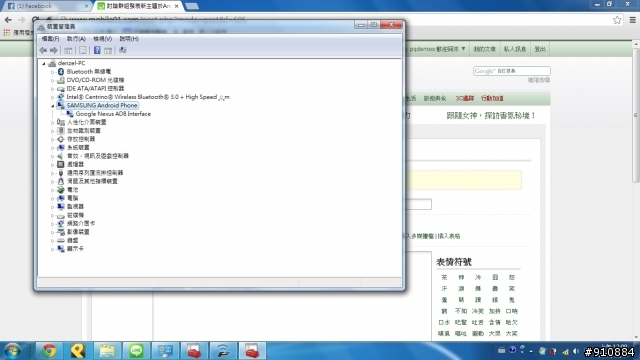The height and width of the screenshot is (360, 640).
Task: Open the wireless connection app on taskbar
Action: [x=223, y=351]
